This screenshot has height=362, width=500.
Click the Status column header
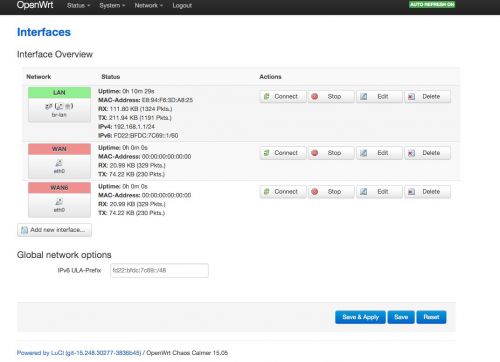pos(111,77)
